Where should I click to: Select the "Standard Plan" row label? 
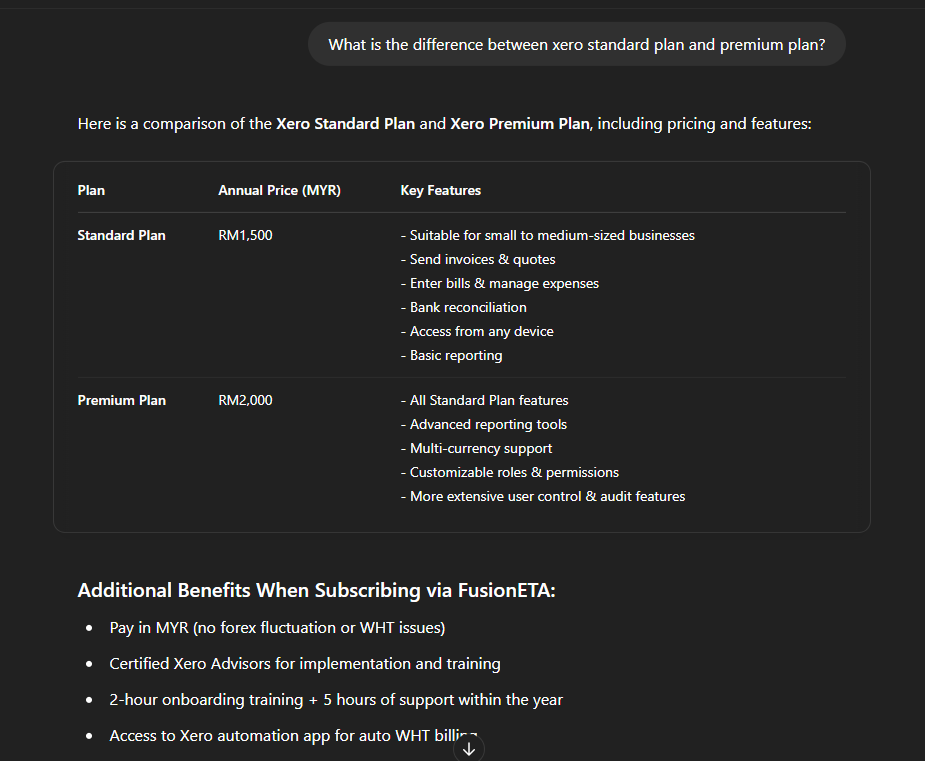pyautogui.click(x=122, y=235)
